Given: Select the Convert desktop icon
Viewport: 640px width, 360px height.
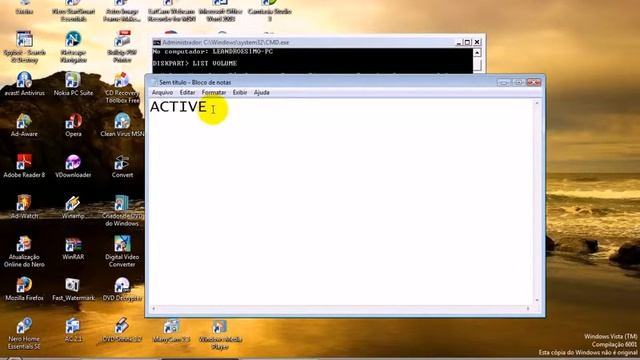Looking at the screenshot, I should [x=122, y=166].
